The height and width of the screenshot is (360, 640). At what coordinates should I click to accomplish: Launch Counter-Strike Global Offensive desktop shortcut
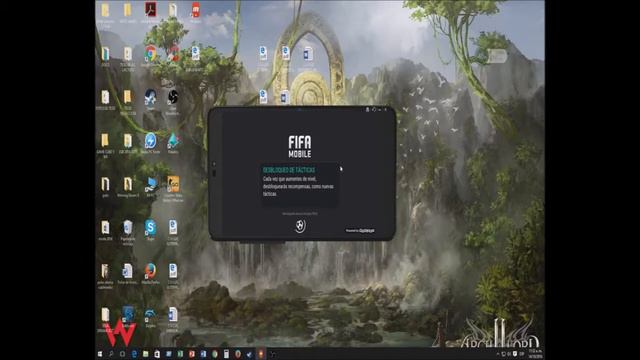tap(173, 184)
